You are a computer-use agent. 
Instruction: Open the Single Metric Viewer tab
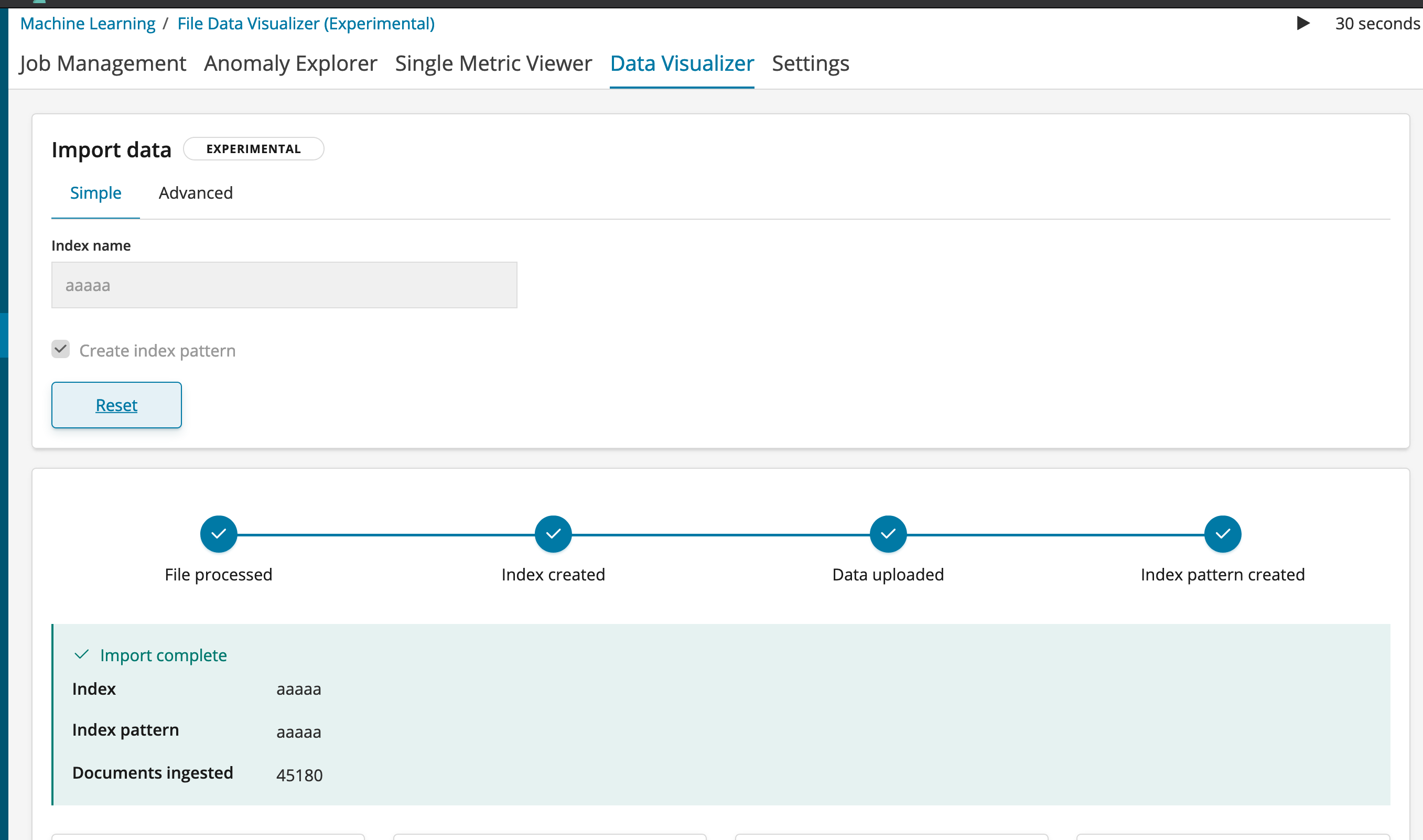click(x=493, y=63)
